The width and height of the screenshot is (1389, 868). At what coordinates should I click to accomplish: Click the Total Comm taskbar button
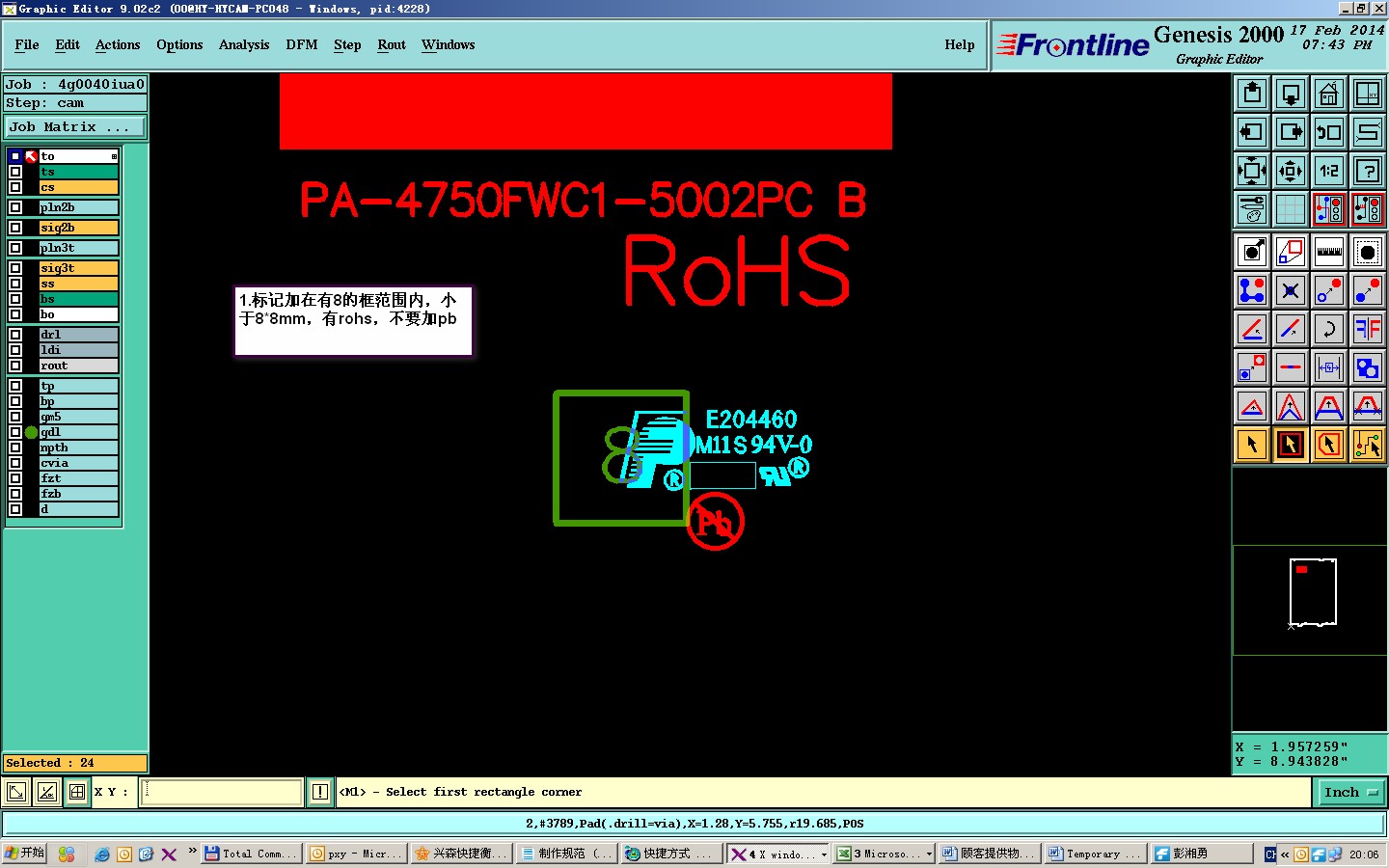click(x=251, y=854)
